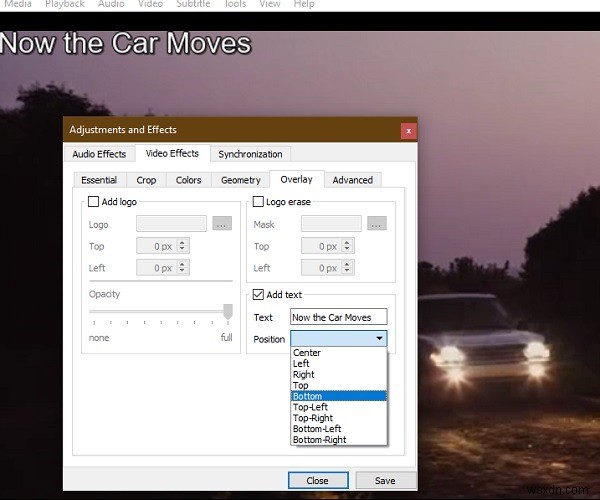Screen dimensions: 600x500
Task: Open the Audio menu
Action: 111,4
